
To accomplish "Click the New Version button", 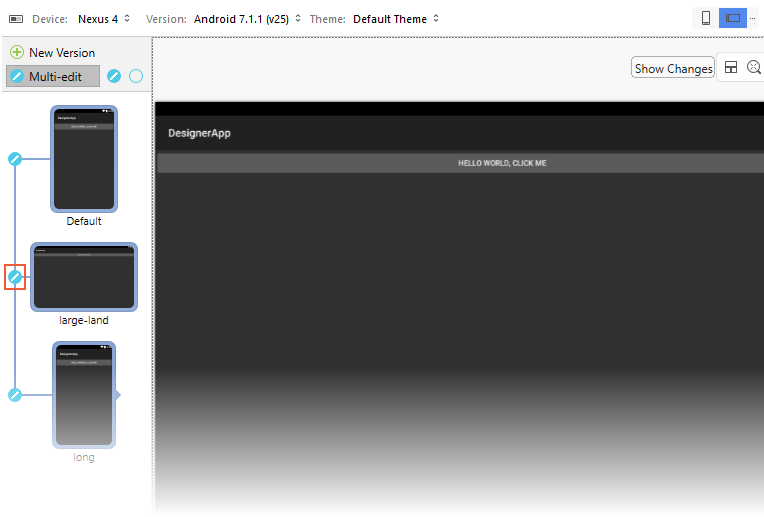I will pos(53,52).
